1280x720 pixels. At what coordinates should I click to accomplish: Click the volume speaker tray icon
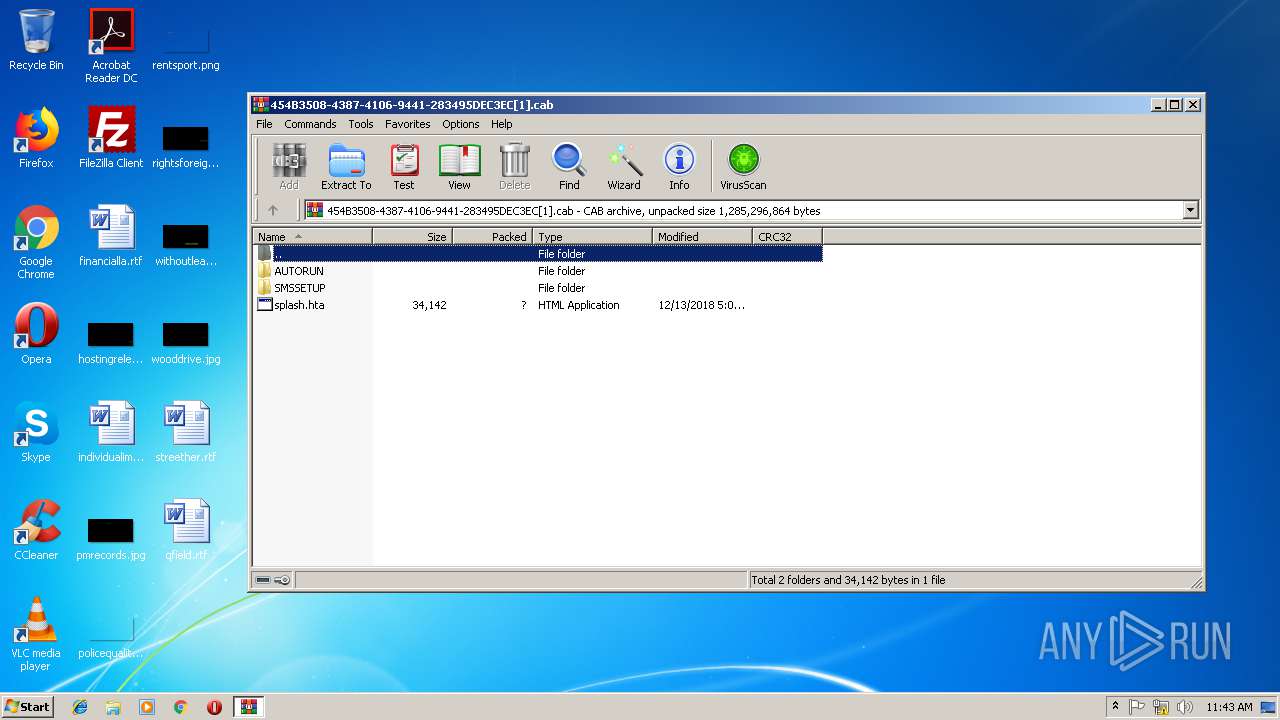(1185, 707)
